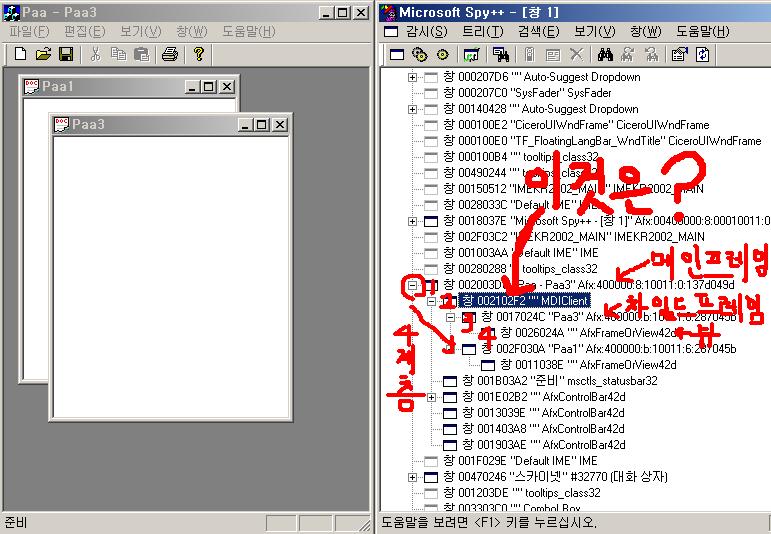Select tree row 00280288 tooltips_class32
Image resolution: width=771 pixels, height=534 pixels.
(520, 269)
